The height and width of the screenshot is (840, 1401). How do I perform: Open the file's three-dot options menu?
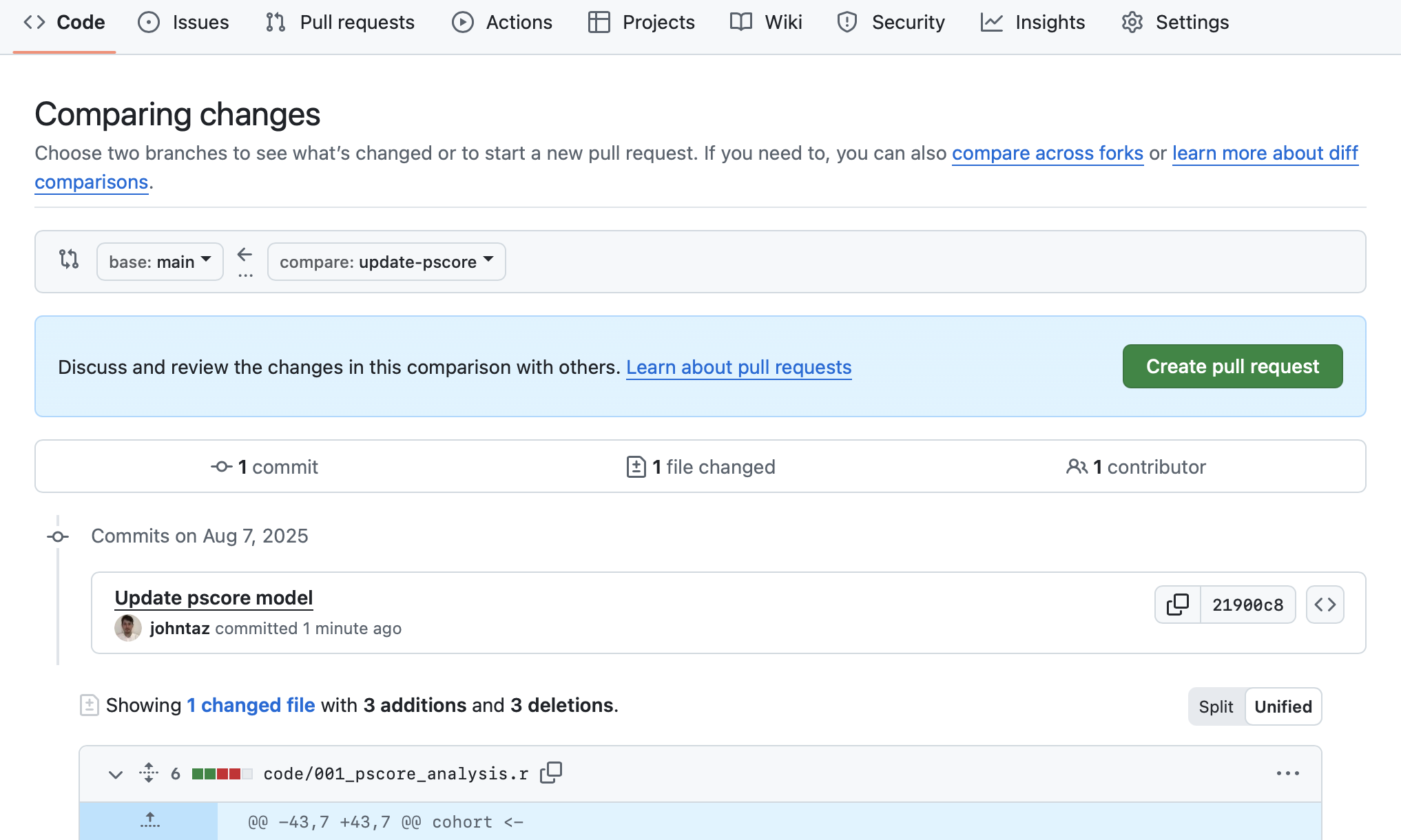point(1287,773)
